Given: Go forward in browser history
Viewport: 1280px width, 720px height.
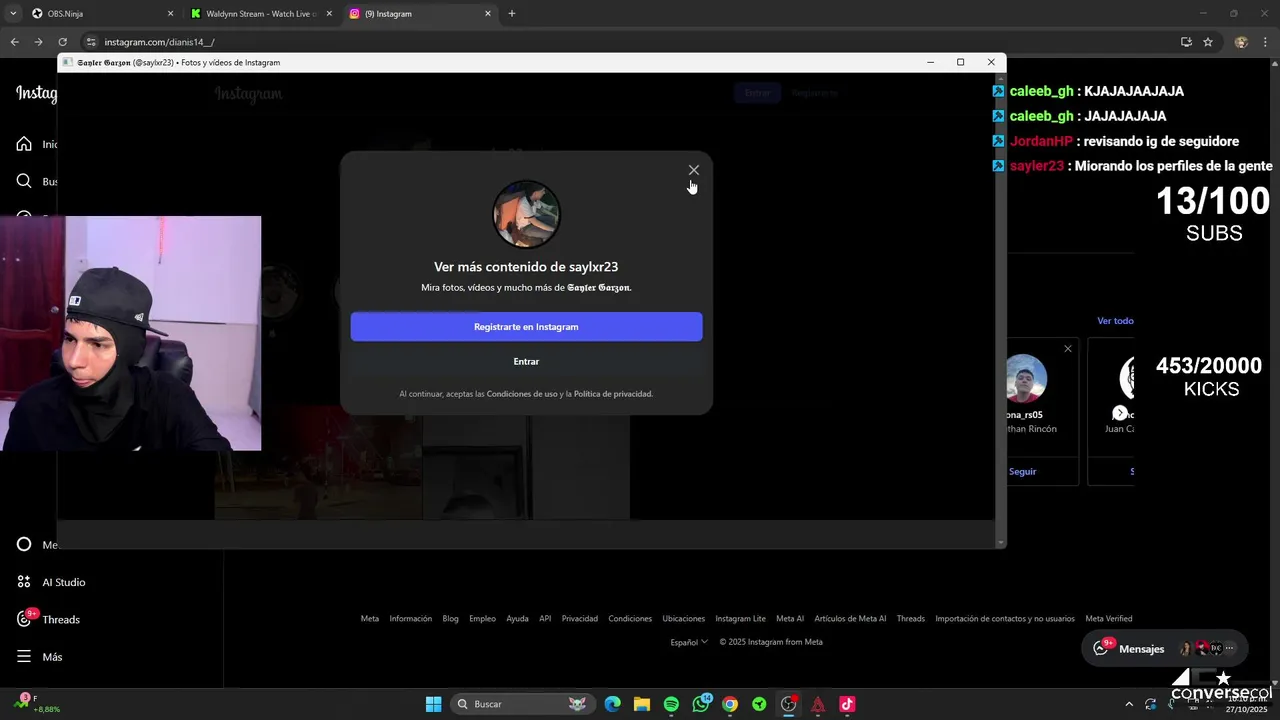Looking at the screenshot, I should pos(38,42).
